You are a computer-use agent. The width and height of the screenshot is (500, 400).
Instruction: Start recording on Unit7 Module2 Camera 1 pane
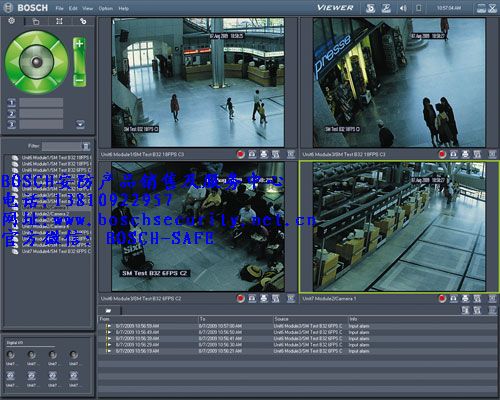coord(442,298)
